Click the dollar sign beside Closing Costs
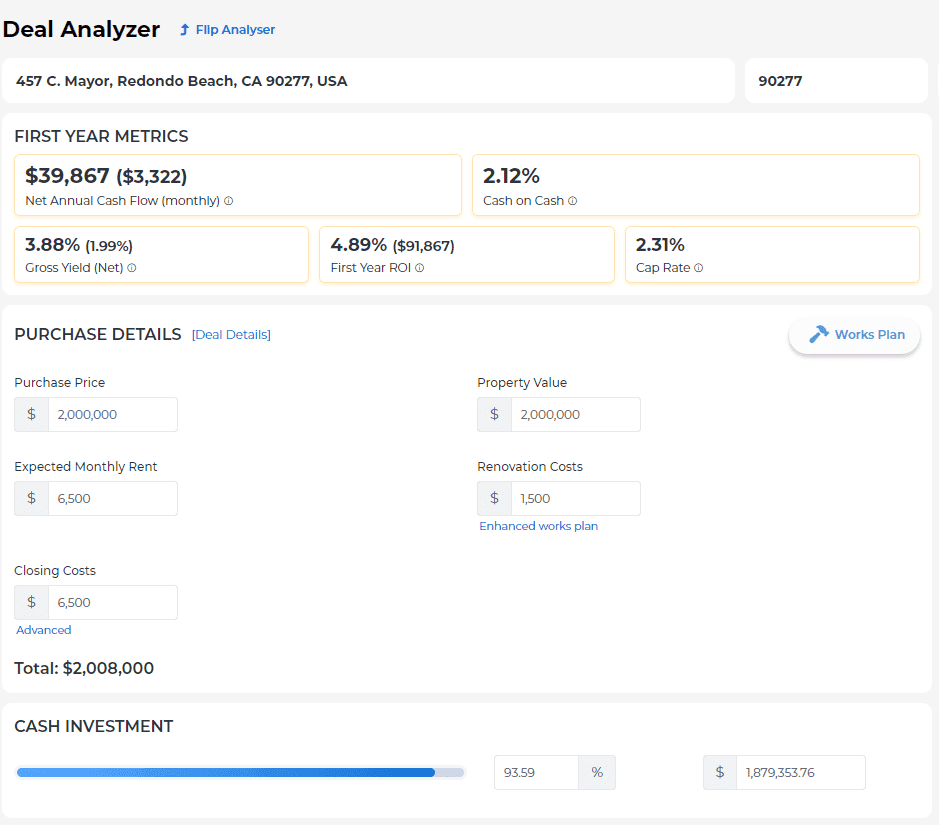Image resolution: width=939 pixels, height=825 pixels. click(x=32, y=602)
